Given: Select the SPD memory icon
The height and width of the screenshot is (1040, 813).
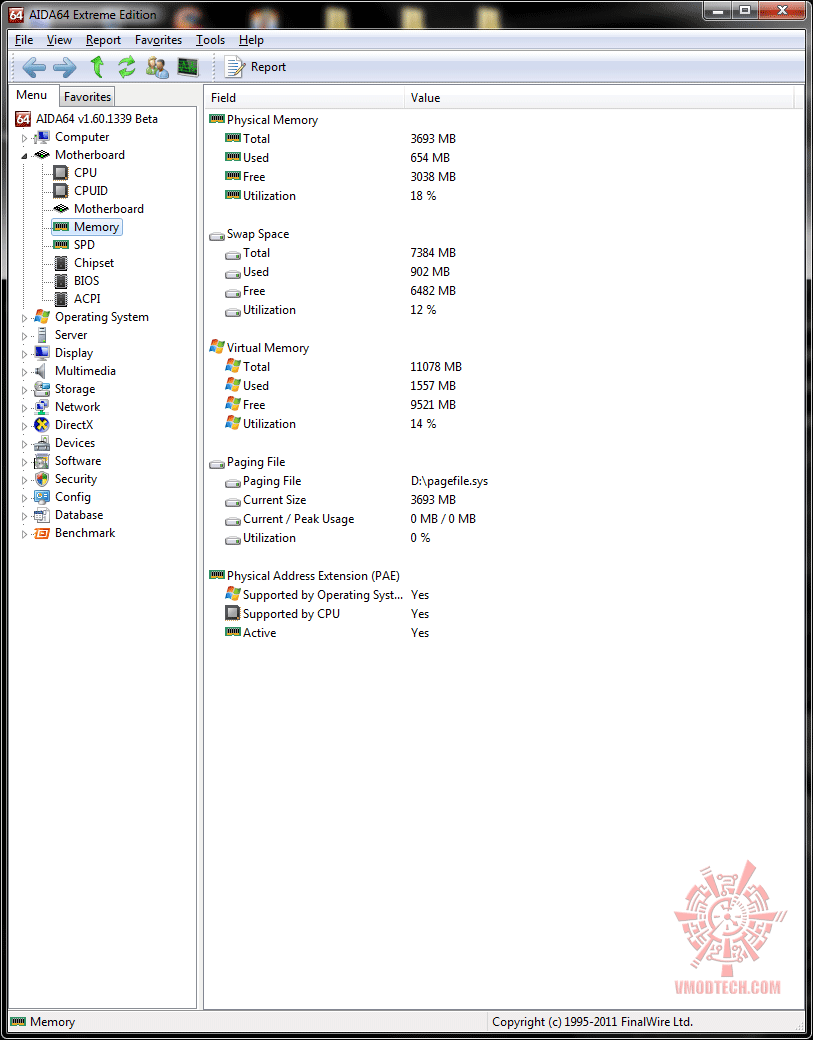Looking at the screenshot, I should click(x=61, y=245).
